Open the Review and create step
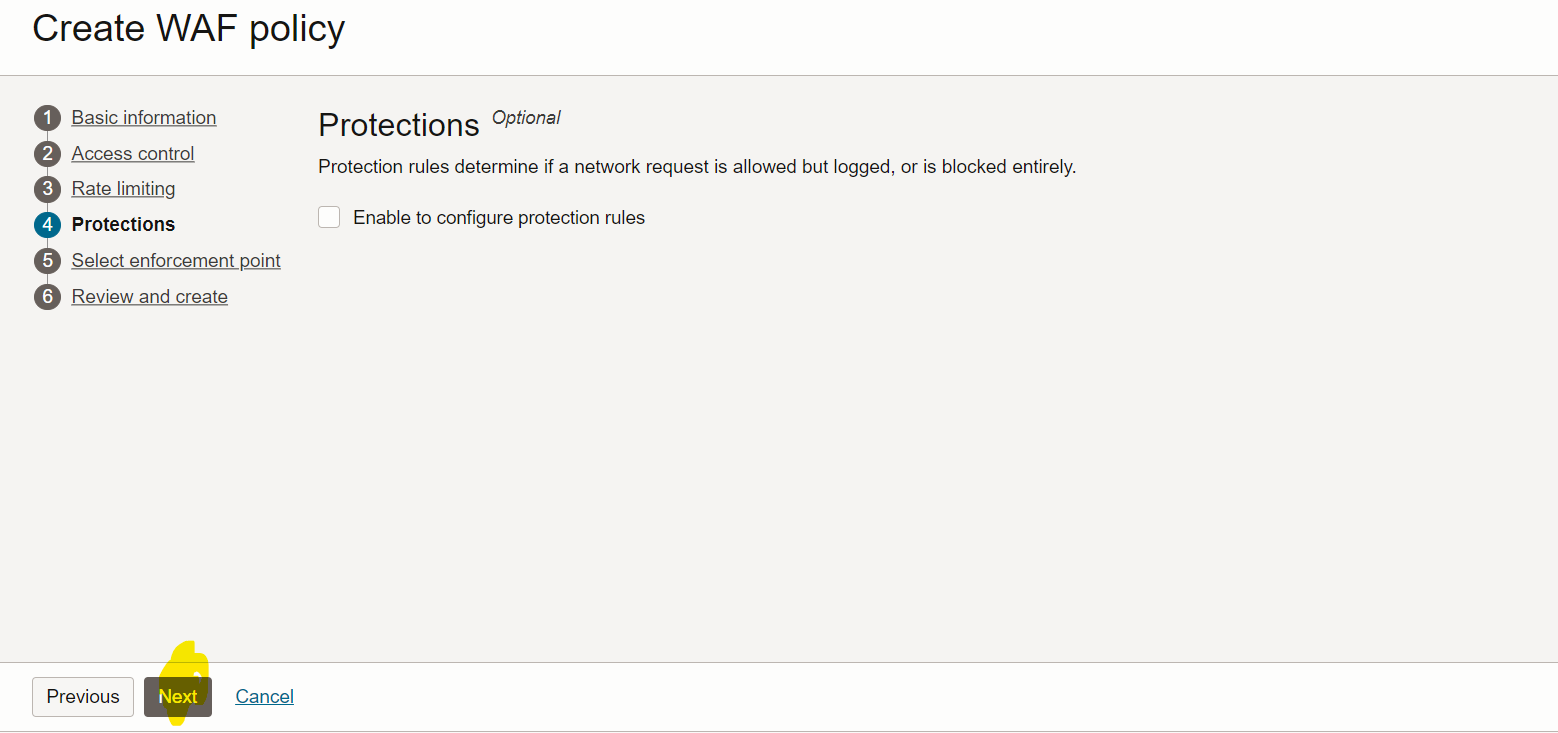This screenshot has height=733, width=1558. point(149,296)
